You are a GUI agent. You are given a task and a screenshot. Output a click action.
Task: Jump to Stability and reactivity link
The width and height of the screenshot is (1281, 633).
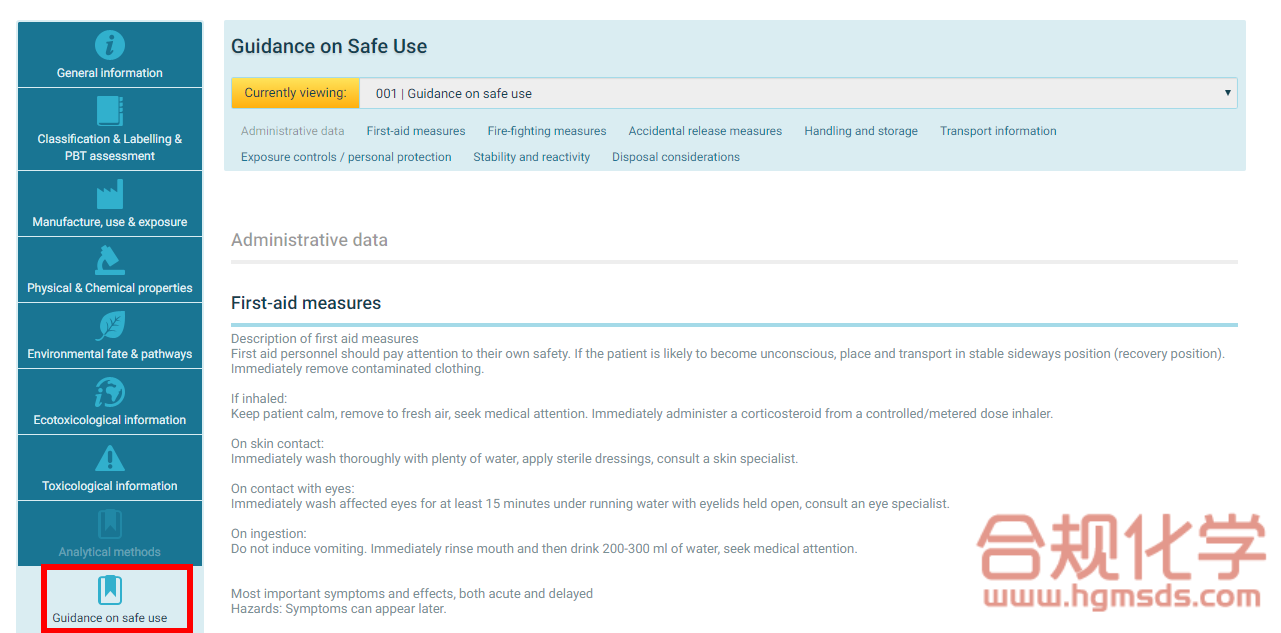(532, 157)
